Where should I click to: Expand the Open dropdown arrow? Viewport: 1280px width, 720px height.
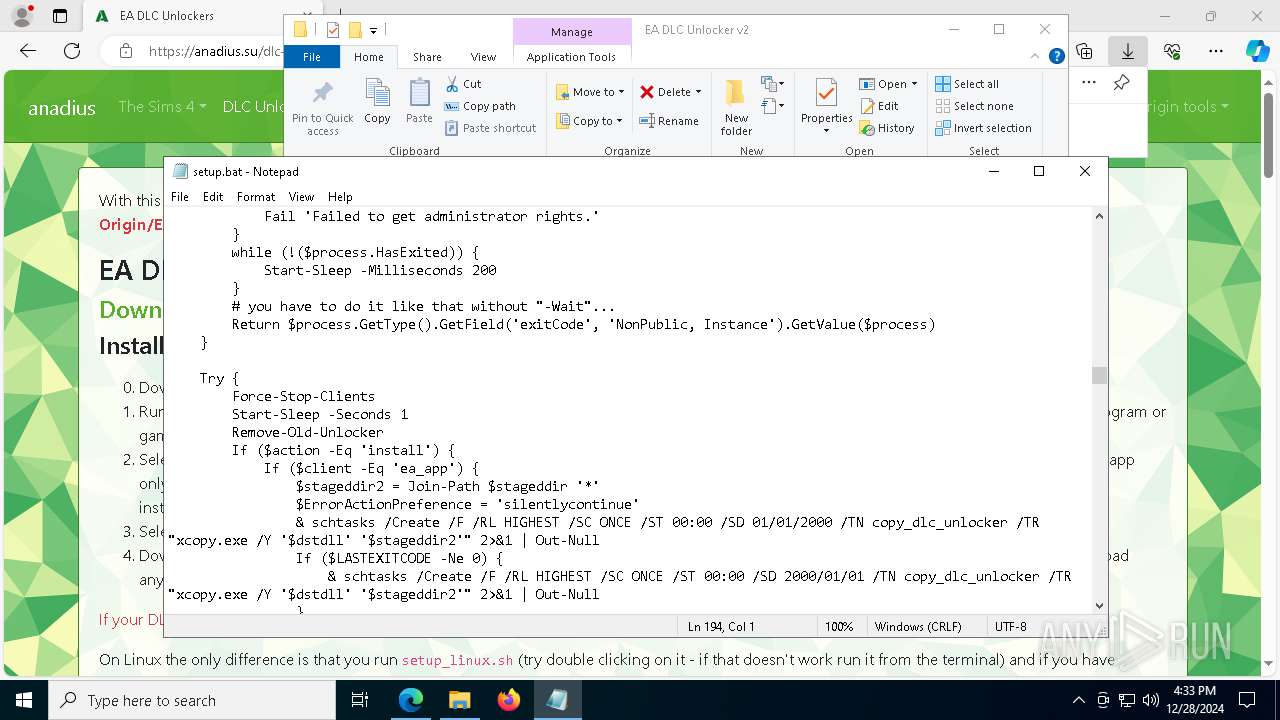click(914, 84)
